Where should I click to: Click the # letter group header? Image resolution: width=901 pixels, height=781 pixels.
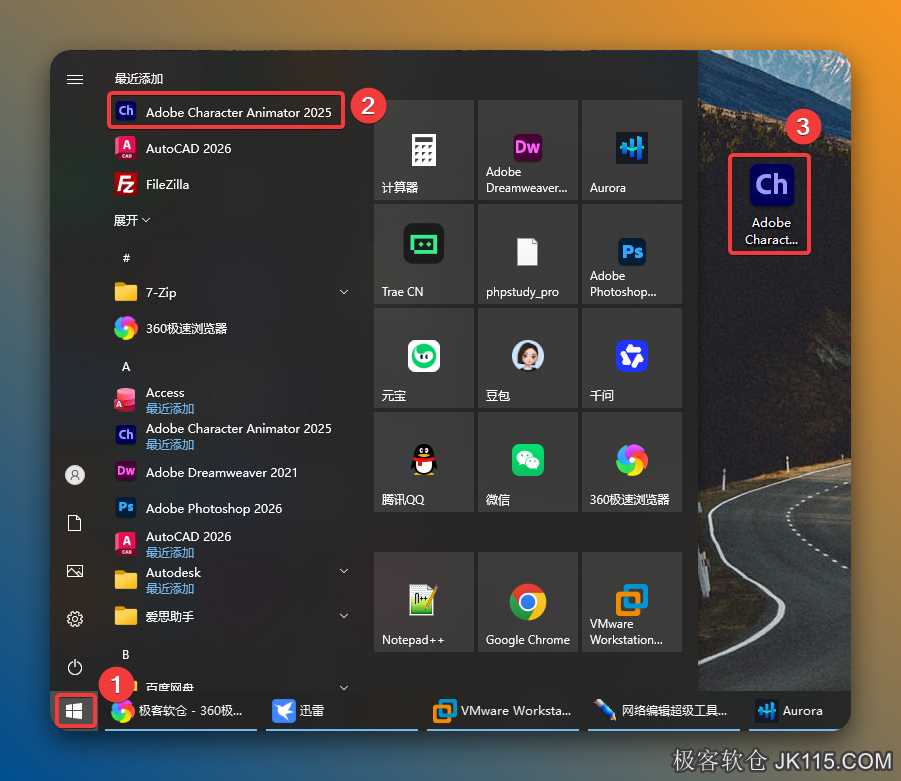[x=126, y=257]
